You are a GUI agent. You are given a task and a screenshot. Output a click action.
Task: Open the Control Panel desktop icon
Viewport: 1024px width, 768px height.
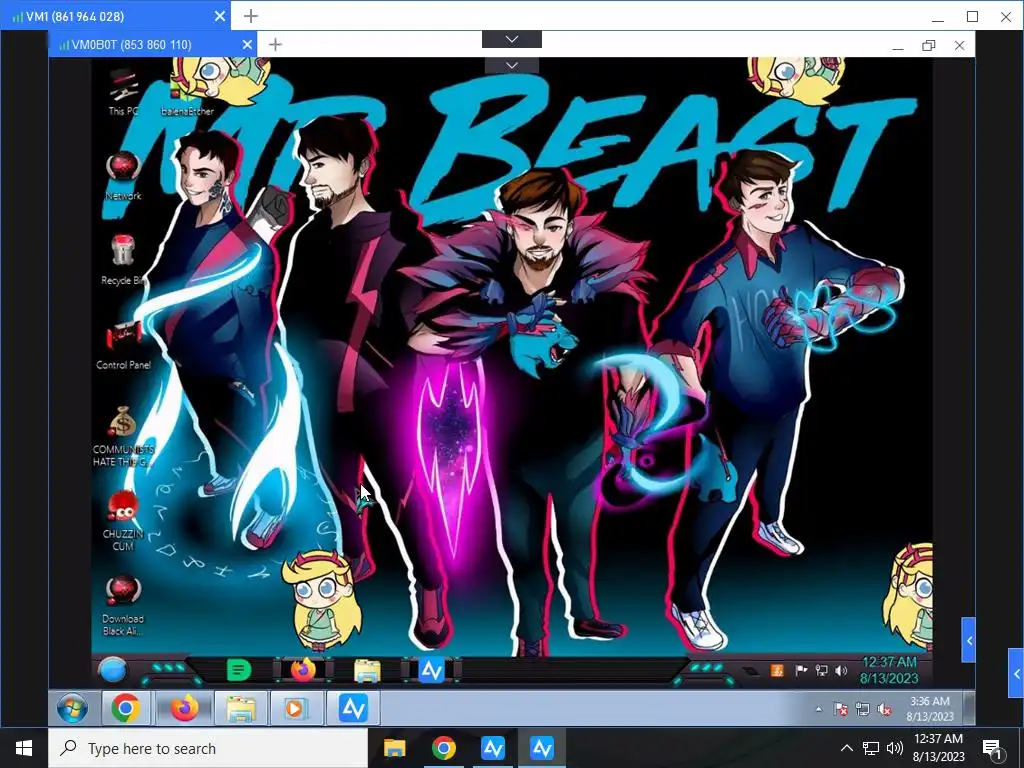click(123, 345)
